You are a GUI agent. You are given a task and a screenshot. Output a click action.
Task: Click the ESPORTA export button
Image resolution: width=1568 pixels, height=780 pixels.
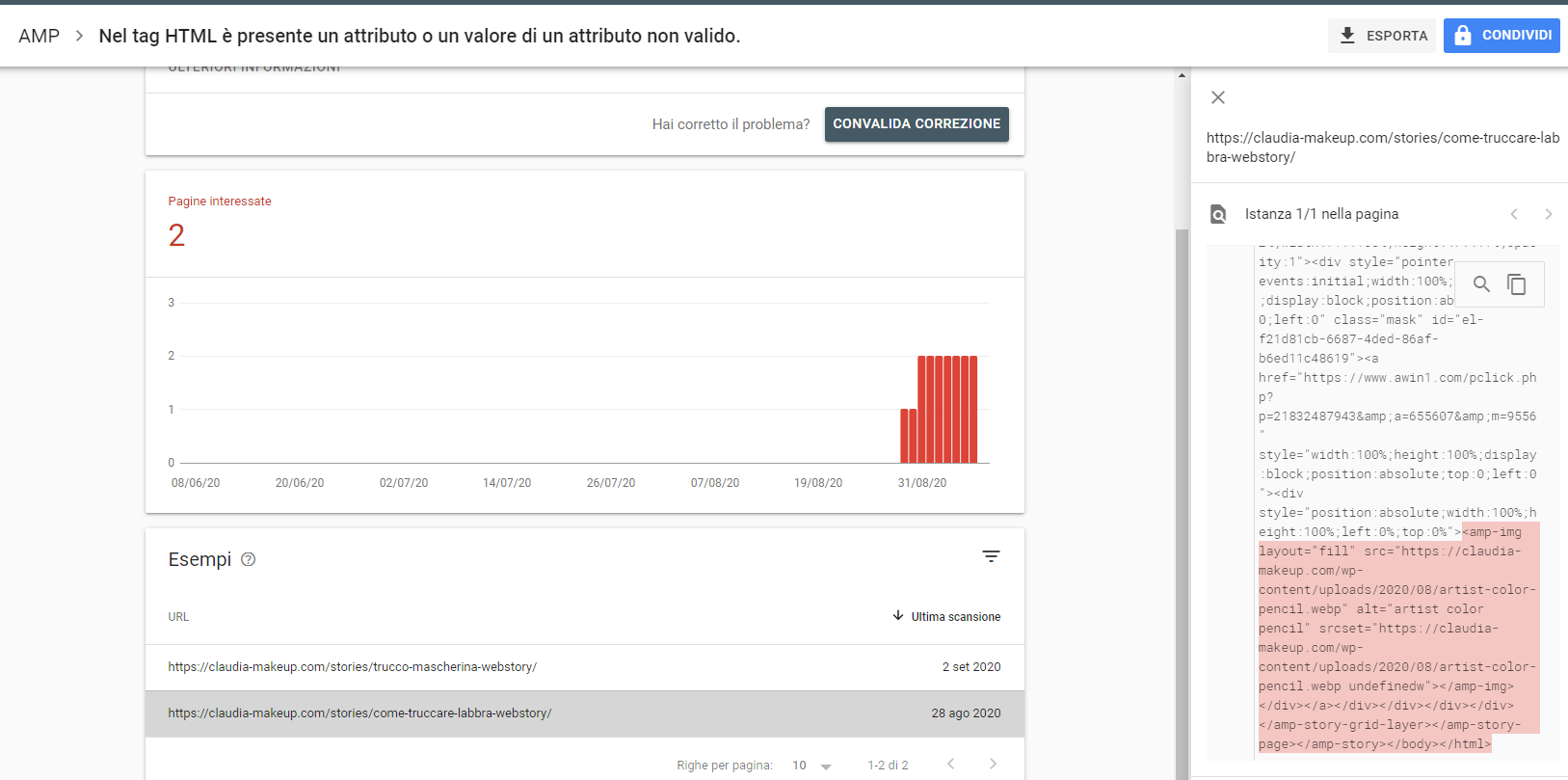click(1382, 36)
